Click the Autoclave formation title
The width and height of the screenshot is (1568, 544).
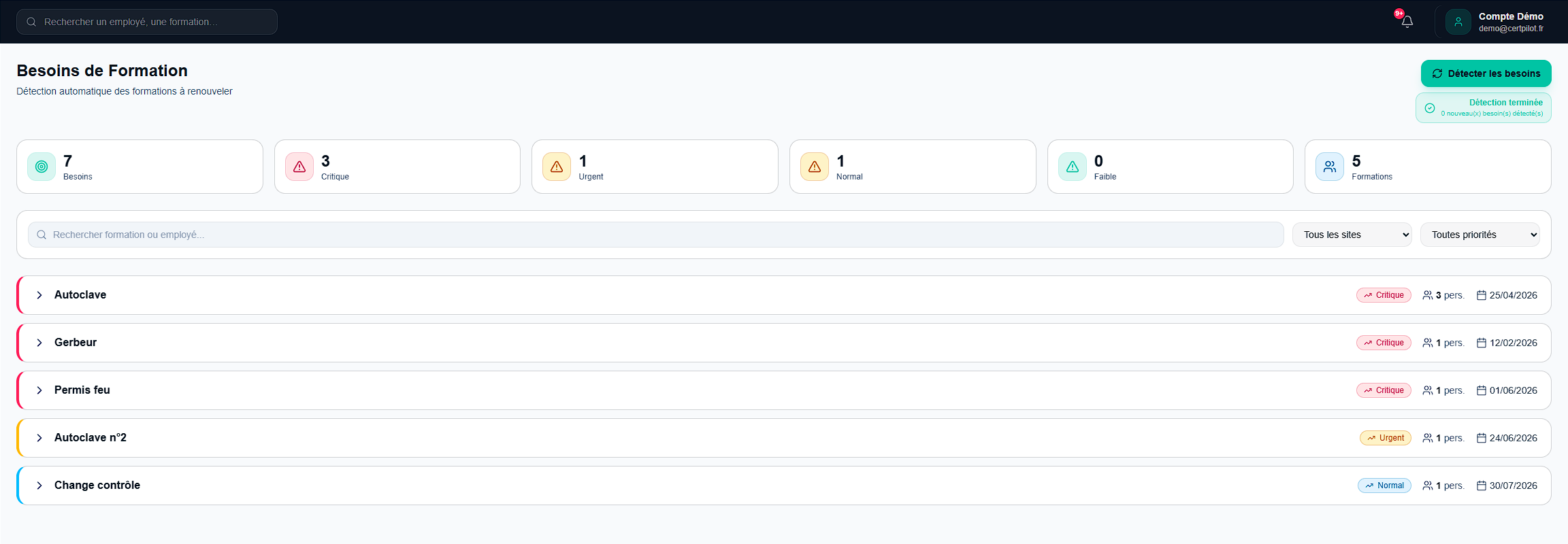(x=80, y=295)
